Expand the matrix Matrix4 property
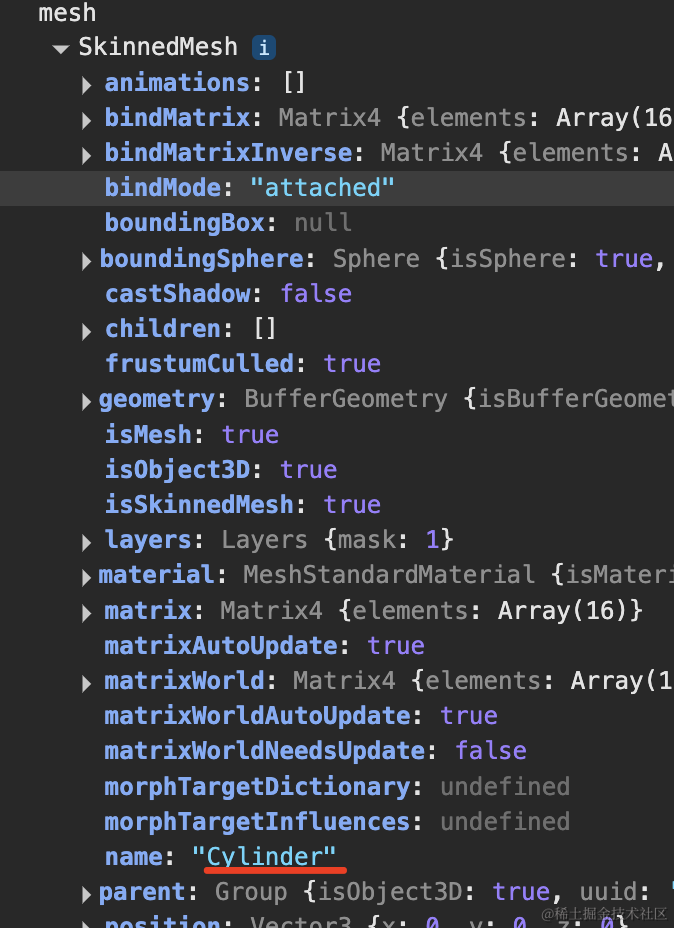Viewport: 674px width, 928px height. pyautogui.click(x=86, y=612)
